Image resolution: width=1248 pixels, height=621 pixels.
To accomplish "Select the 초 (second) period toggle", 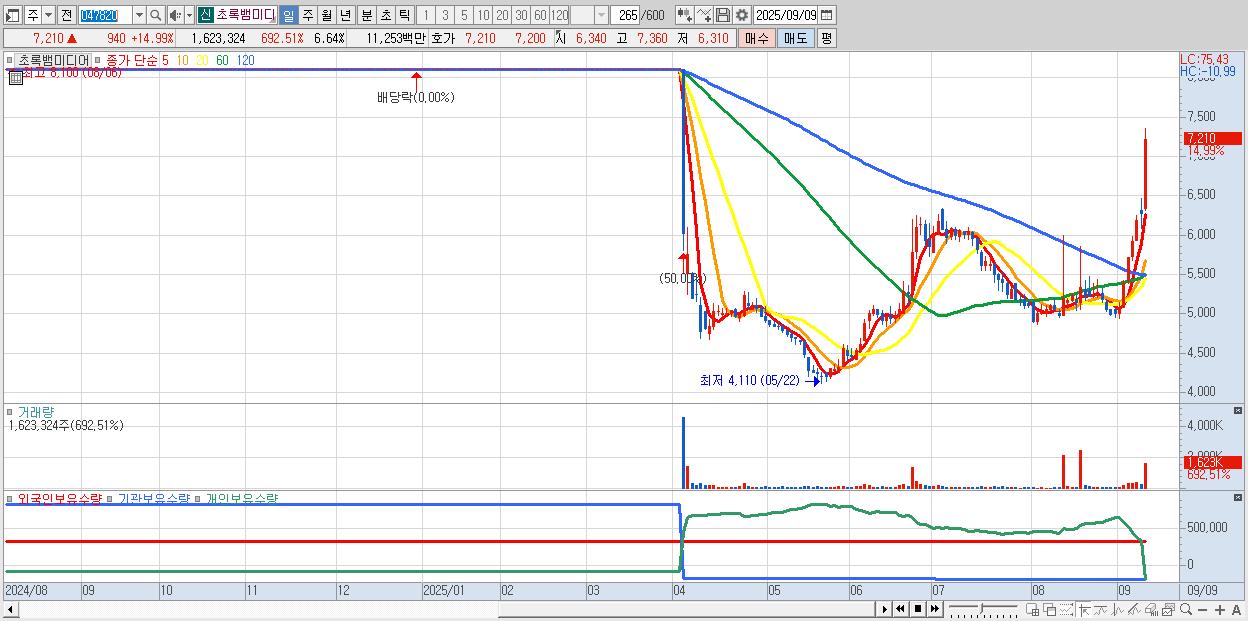I will pyautogui.click(x=385, y=15).
